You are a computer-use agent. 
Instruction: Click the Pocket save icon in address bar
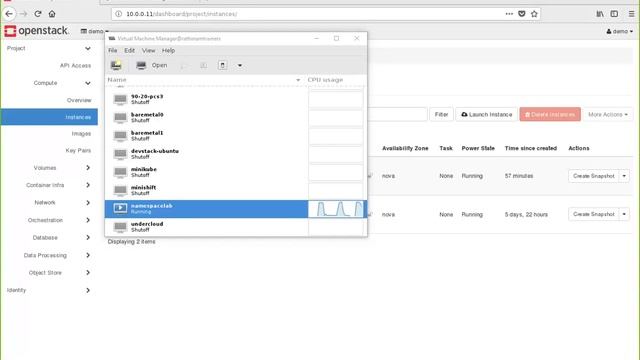pos(522,14)
